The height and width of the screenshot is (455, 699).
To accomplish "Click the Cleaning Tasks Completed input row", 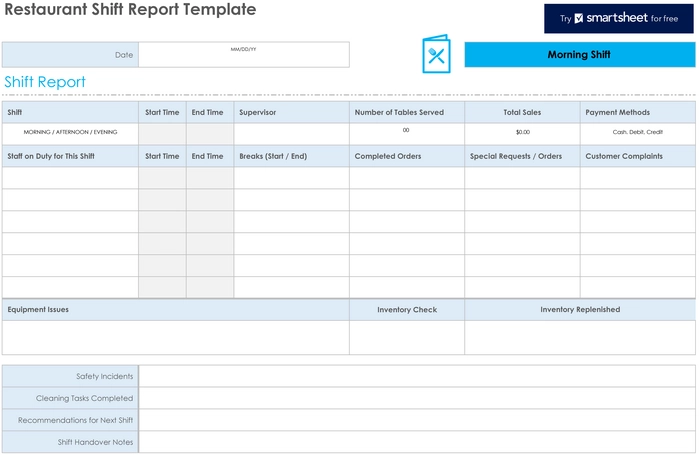I will pos(417,398).
